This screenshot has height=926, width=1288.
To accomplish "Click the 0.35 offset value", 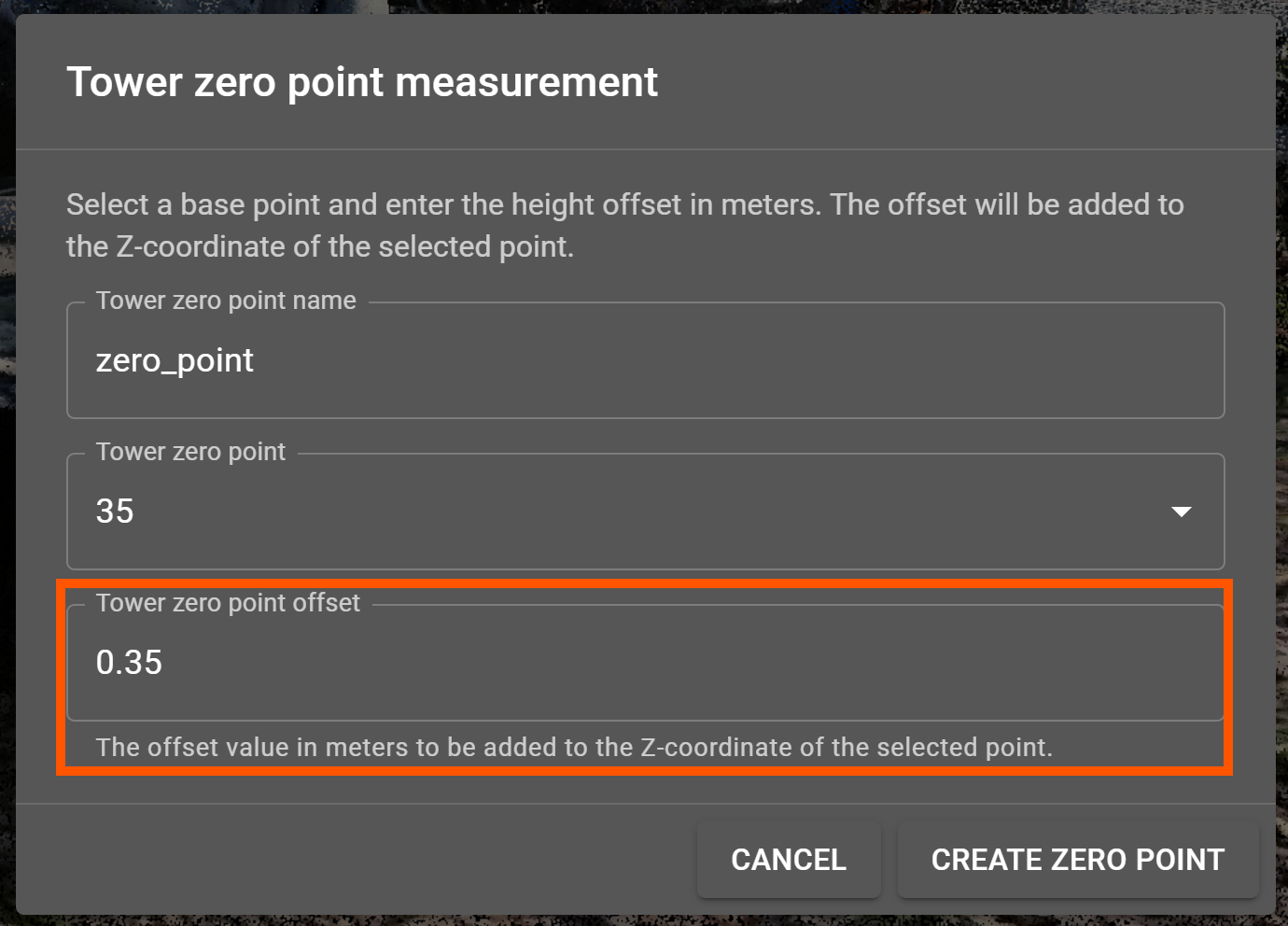I will (129, 663).
